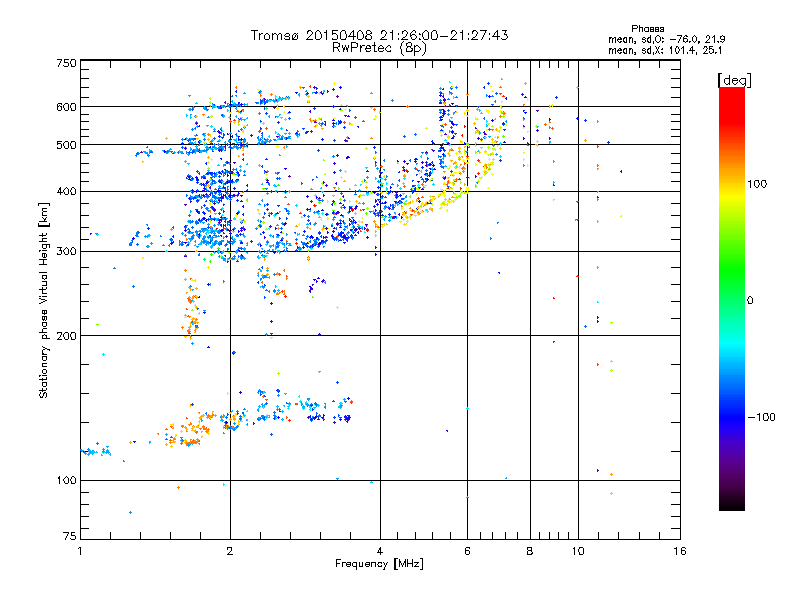Click the y-axis tick label '750'
800x600 pixels.
tap(67, 63)
